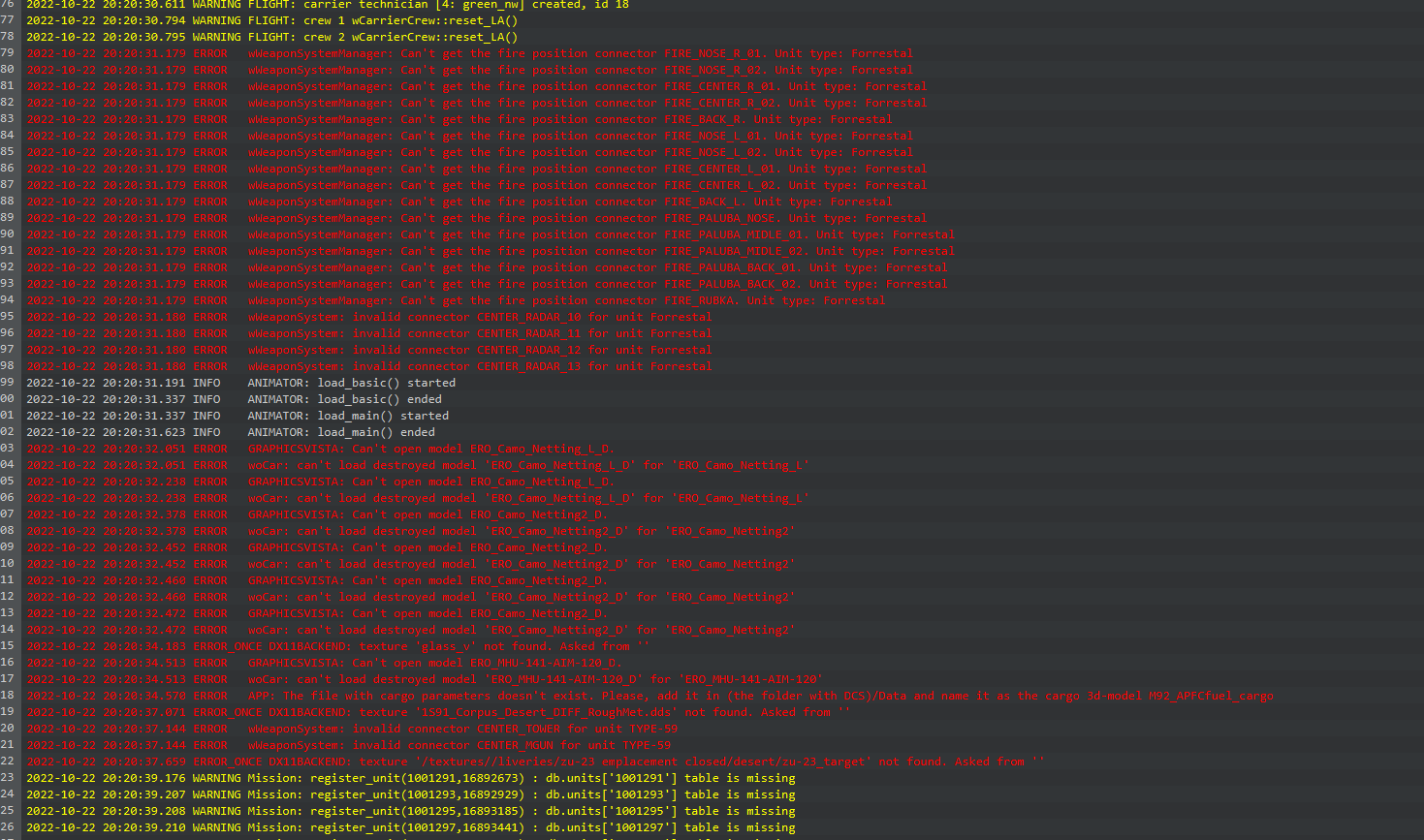Select the CENTER_TOWER TYPE-59 error line
The image size is (1424, 840).
(352, 729)
